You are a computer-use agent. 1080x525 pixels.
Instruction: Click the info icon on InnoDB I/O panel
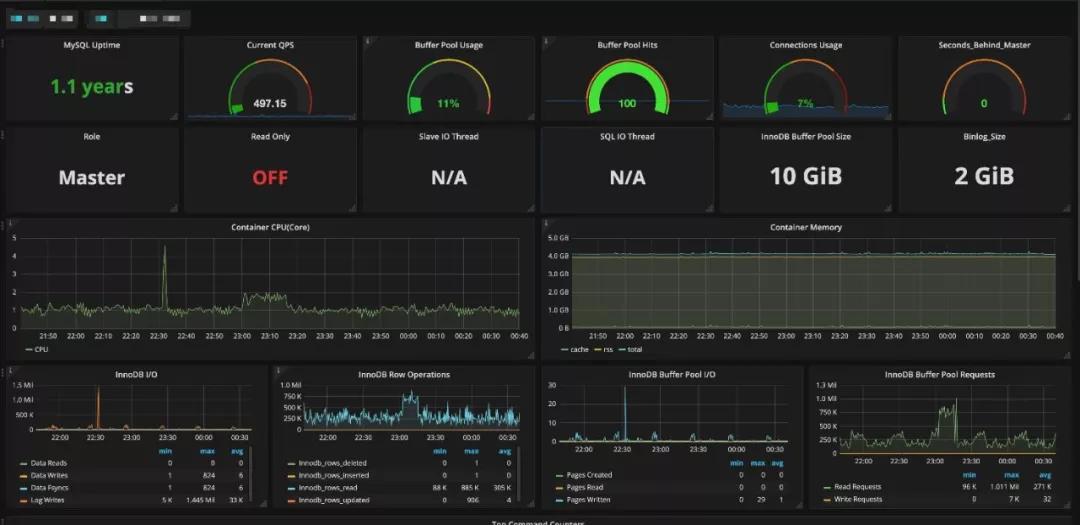(x=11, y=371)
